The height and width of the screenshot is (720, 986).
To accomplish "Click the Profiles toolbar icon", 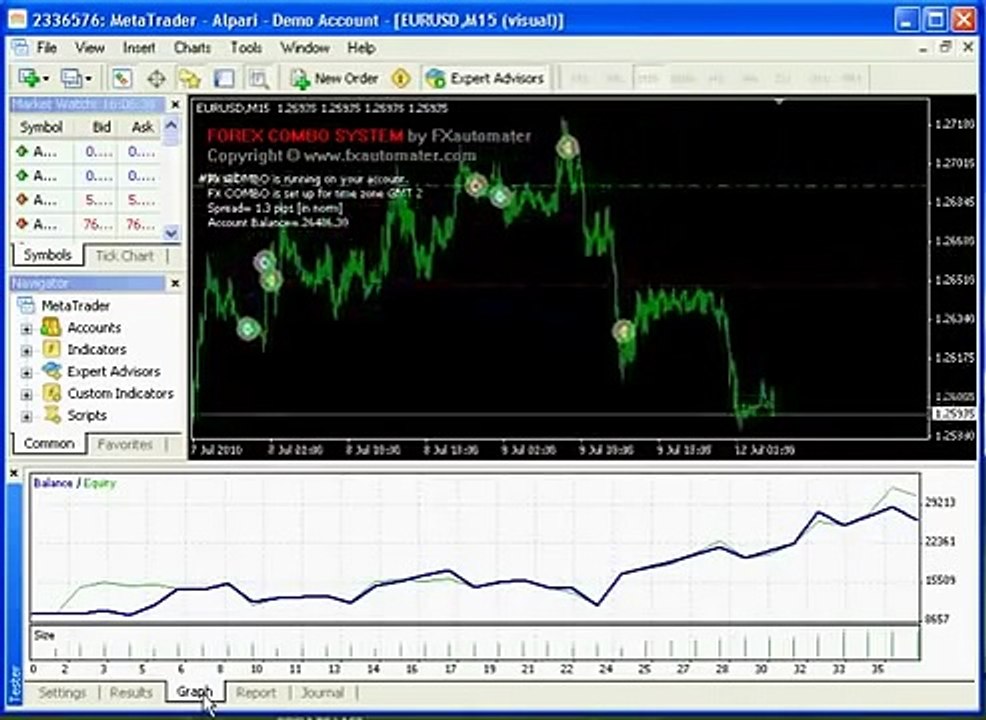I will click(x=71, y=79).
